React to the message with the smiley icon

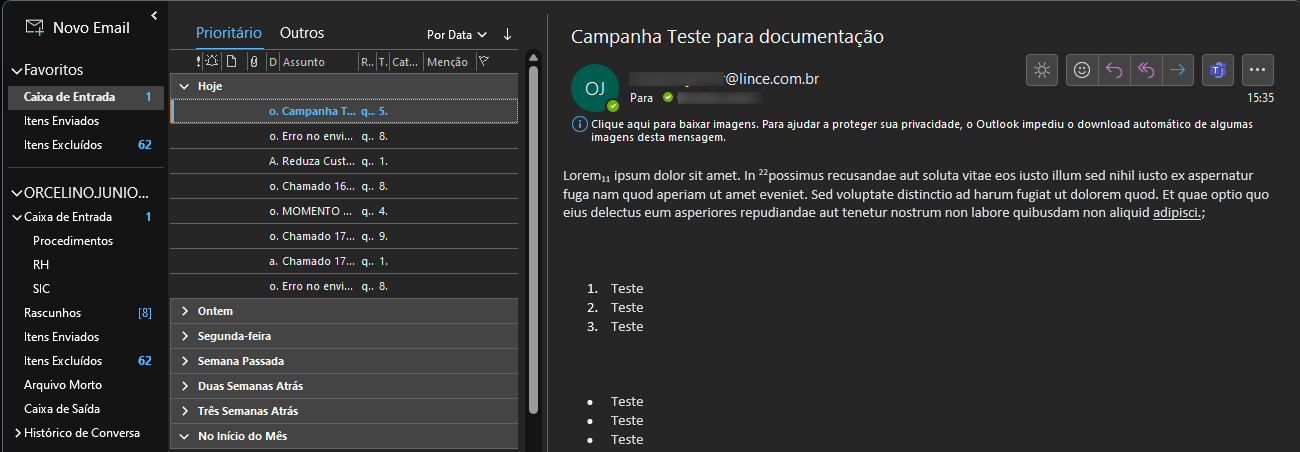coord(1082,70)
